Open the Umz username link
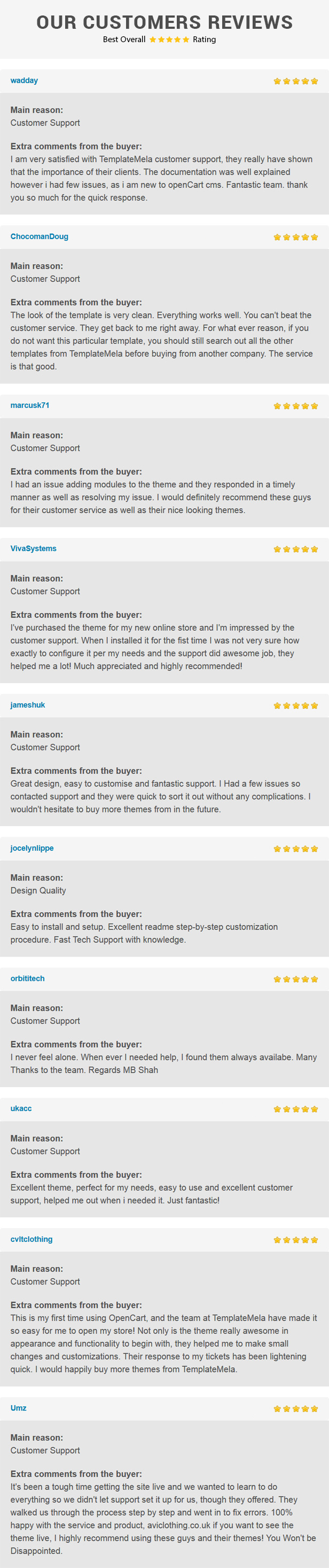329x1568 pixels. pyautogui.click(x=18, y=1407)
